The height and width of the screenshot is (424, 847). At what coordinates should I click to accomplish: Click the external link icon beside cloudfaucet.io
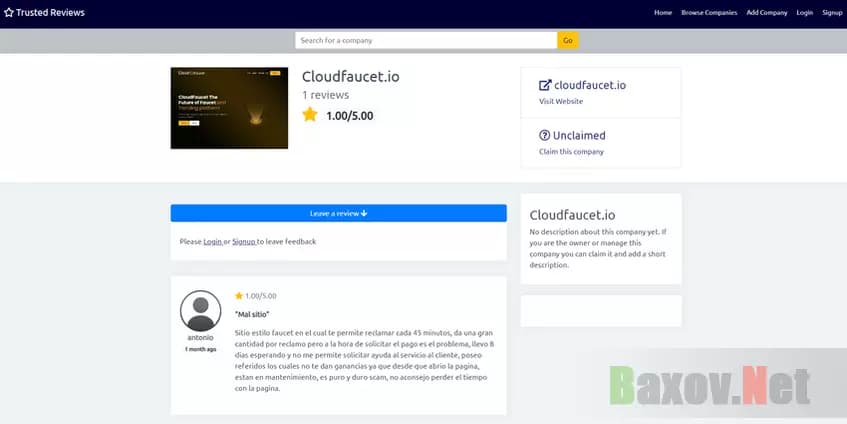pos(545,85)
